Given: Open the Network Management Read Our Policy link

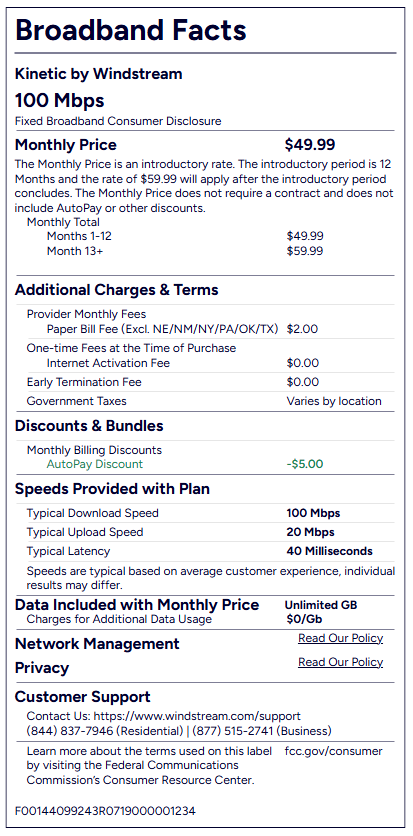Looking at the screenshot, I should 341,638.
